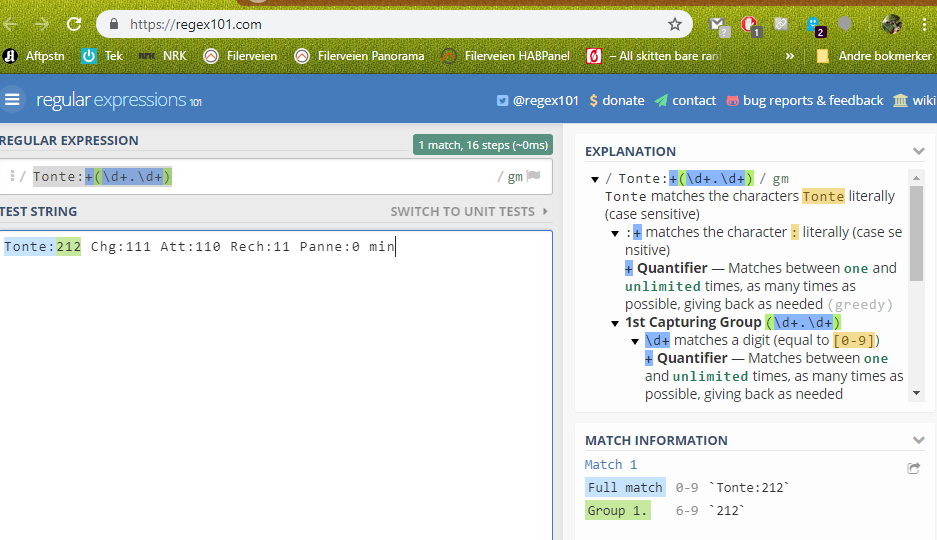Export matches with share icon
This screenshot has width=937, height=540.
(x=913, y=468)
